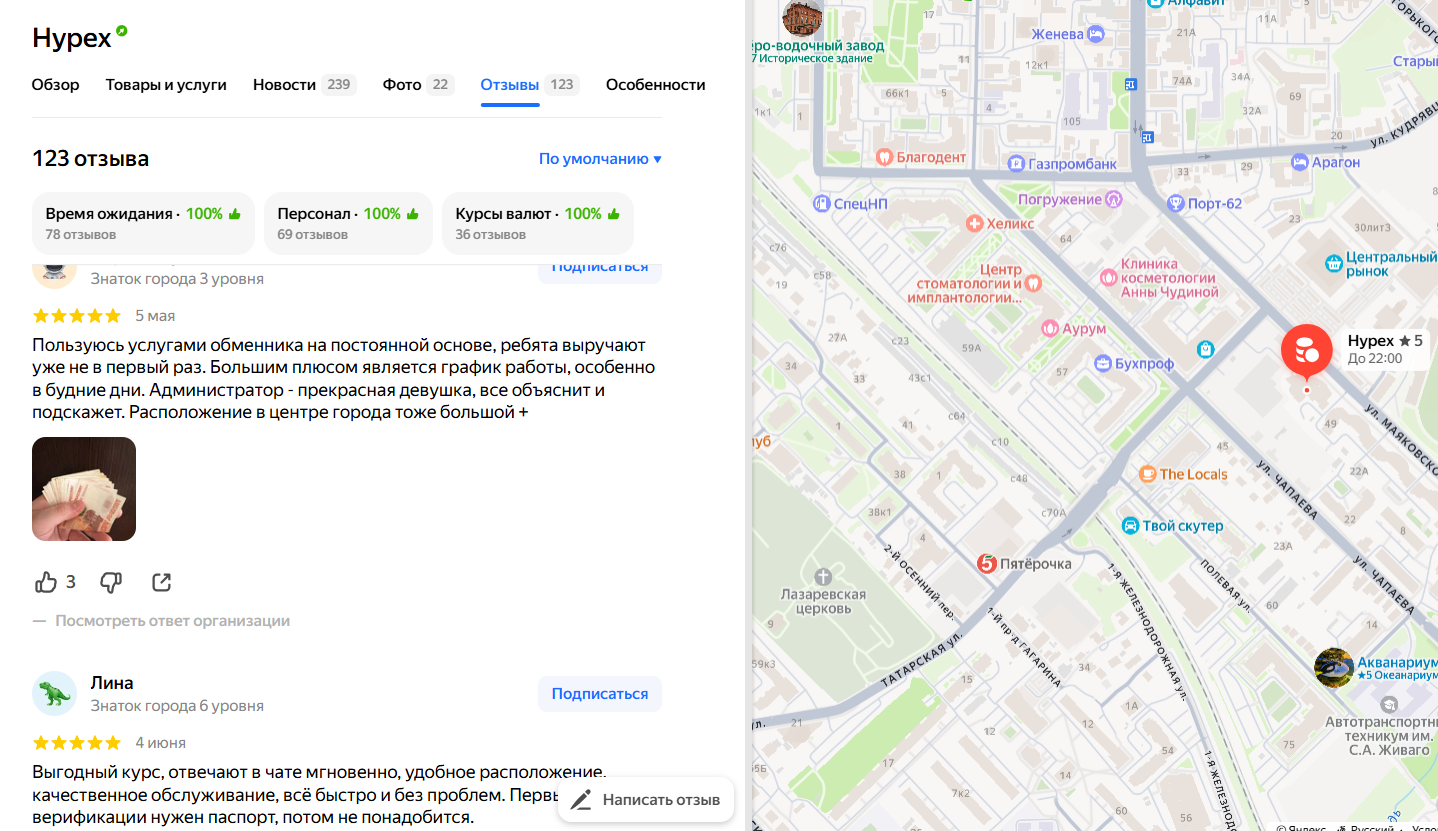Click the Женева hotel marker

(1095, 34)
